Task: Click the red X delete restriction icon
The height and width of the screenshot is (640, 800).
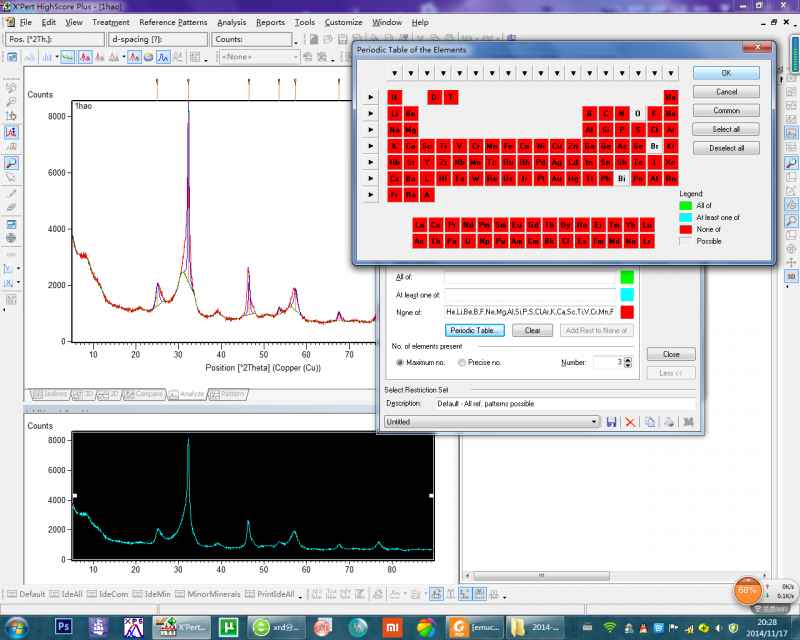Action: [630, 422]
